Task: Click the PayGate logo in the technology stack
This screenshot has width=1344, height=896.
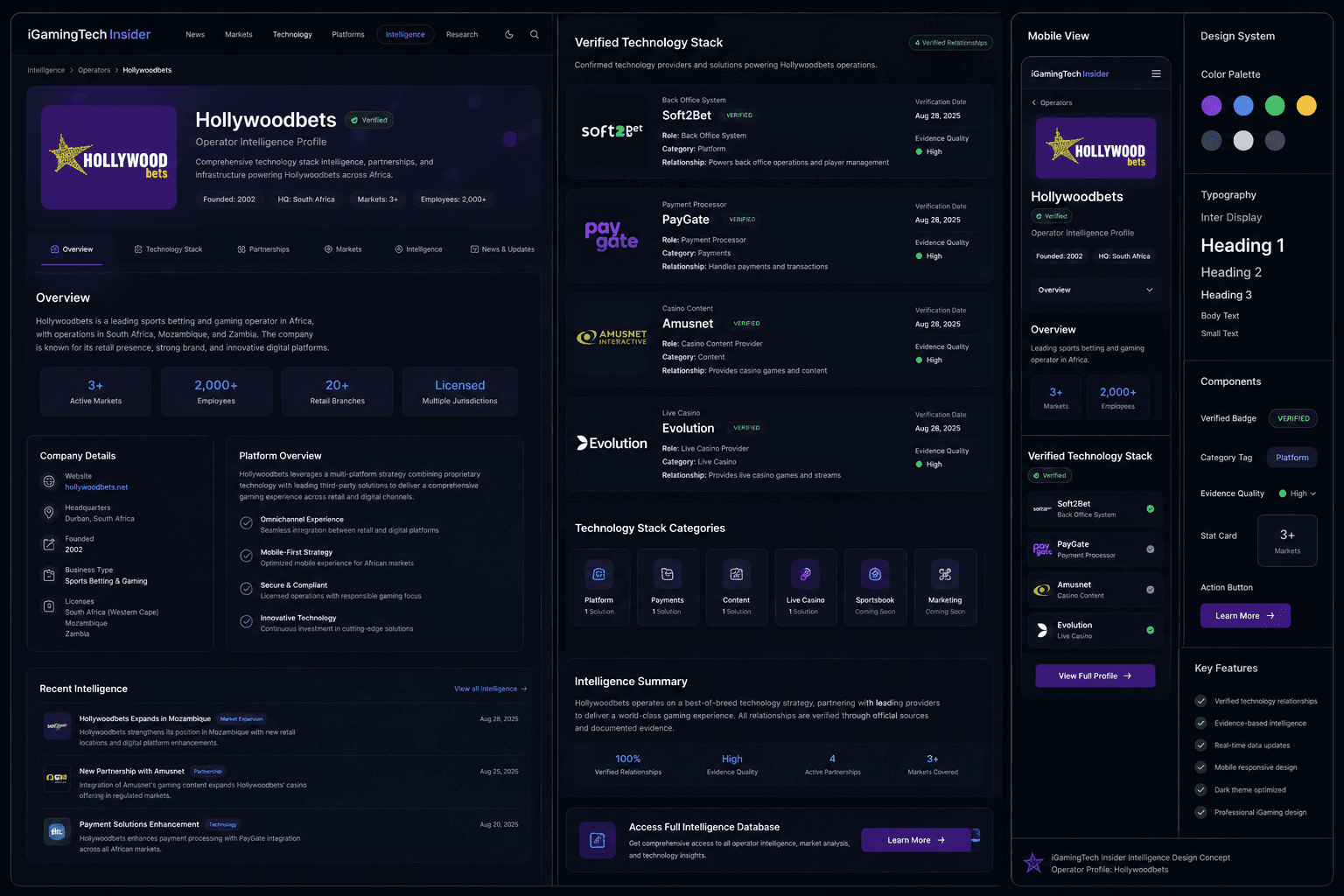Action: pyautogui.click(x=612, y=235)
